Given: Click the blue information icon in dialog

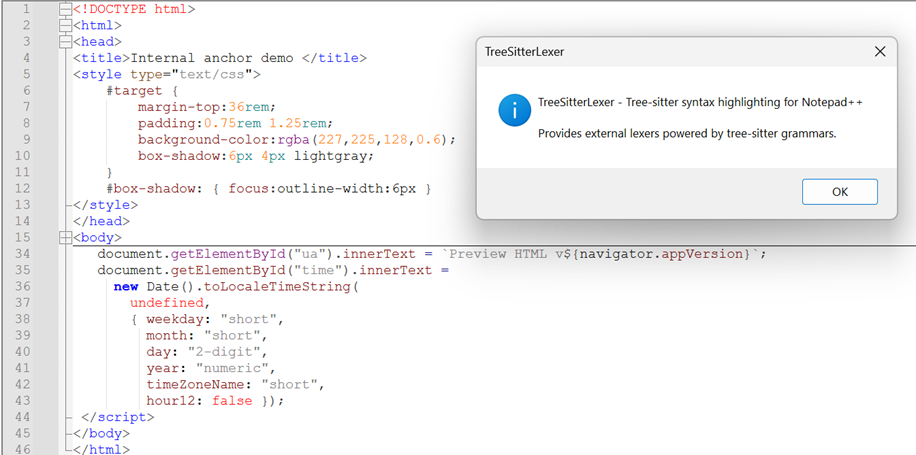Looking at the screenshot, I should [x=514, y=110].
